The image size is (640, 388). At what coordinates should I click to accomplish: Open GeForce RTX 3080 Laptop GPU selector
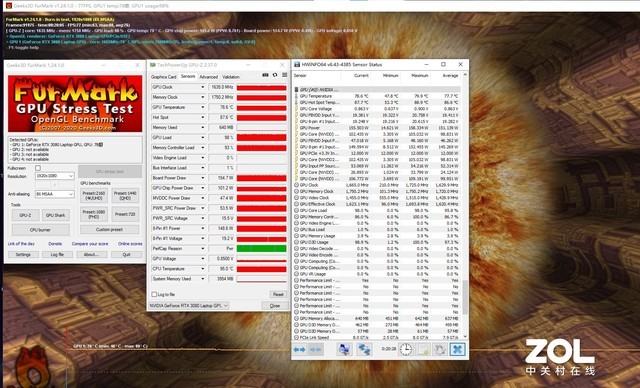point(189,306)
